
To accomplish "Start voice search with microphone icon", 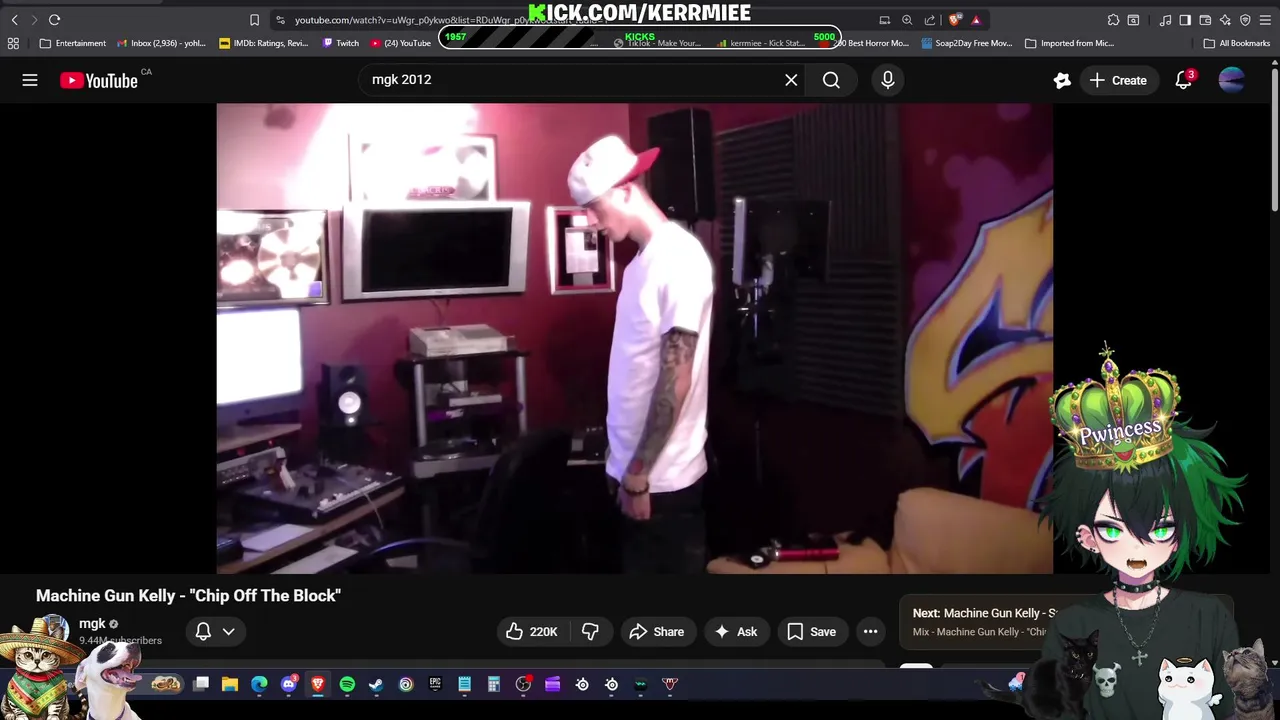I will (888, 80).
